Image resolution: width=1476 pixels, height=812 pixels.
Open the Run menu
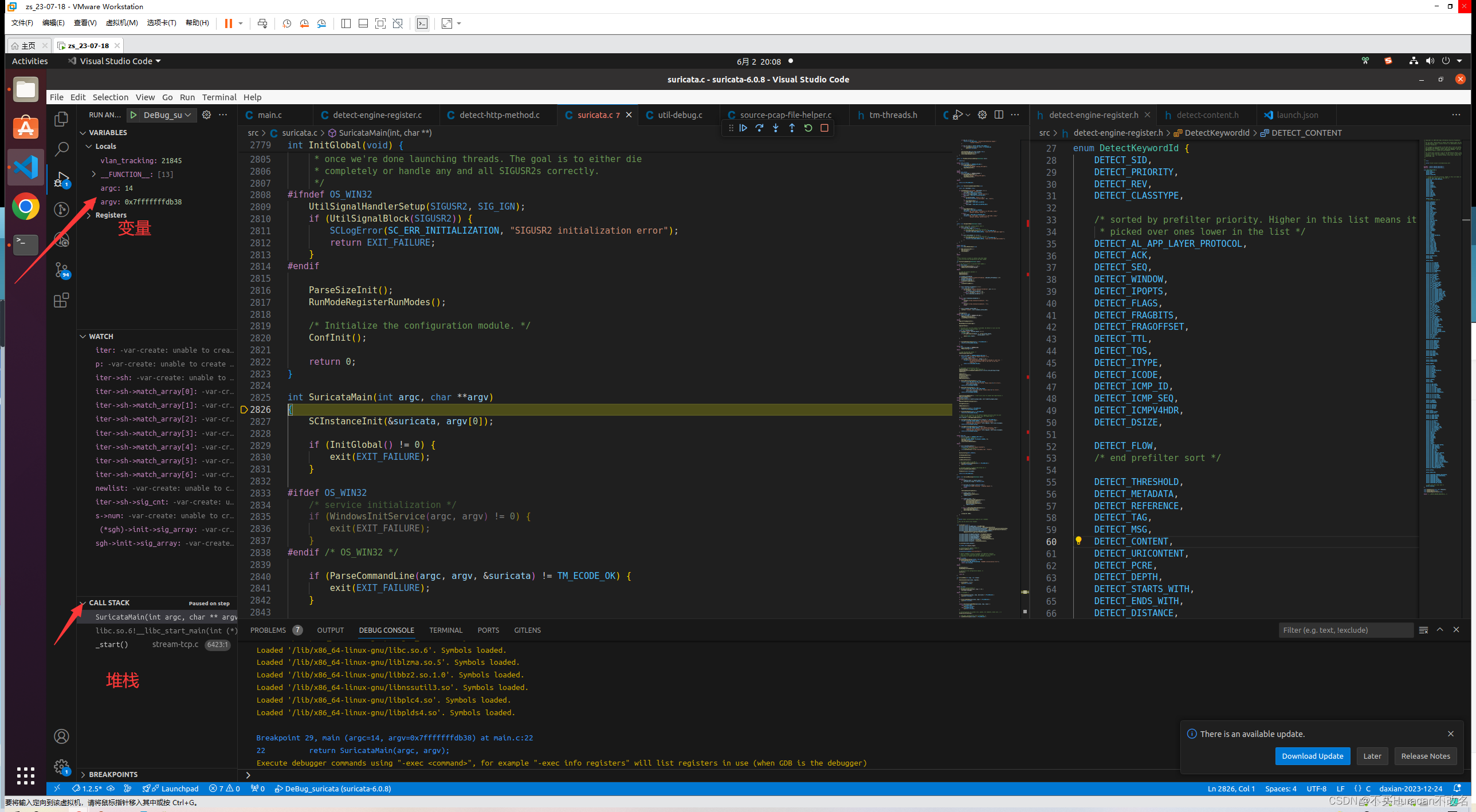(187, 97)
